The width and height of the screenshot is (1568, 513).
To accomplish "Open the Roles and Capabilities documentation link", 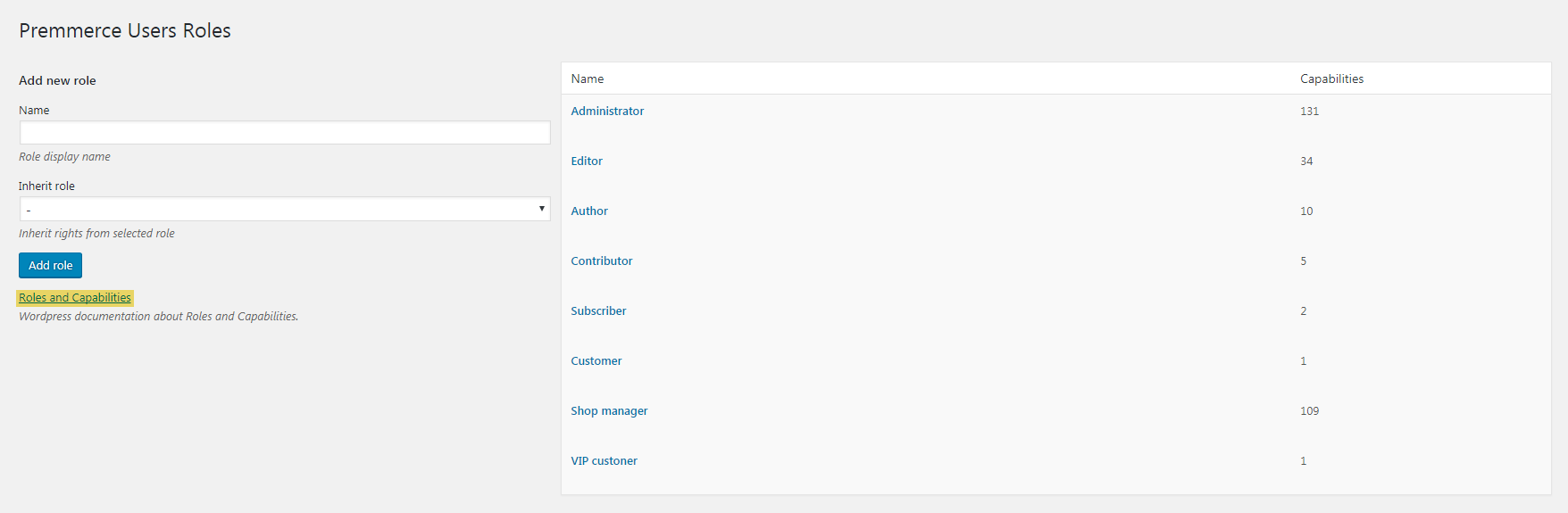I will 75,298.
